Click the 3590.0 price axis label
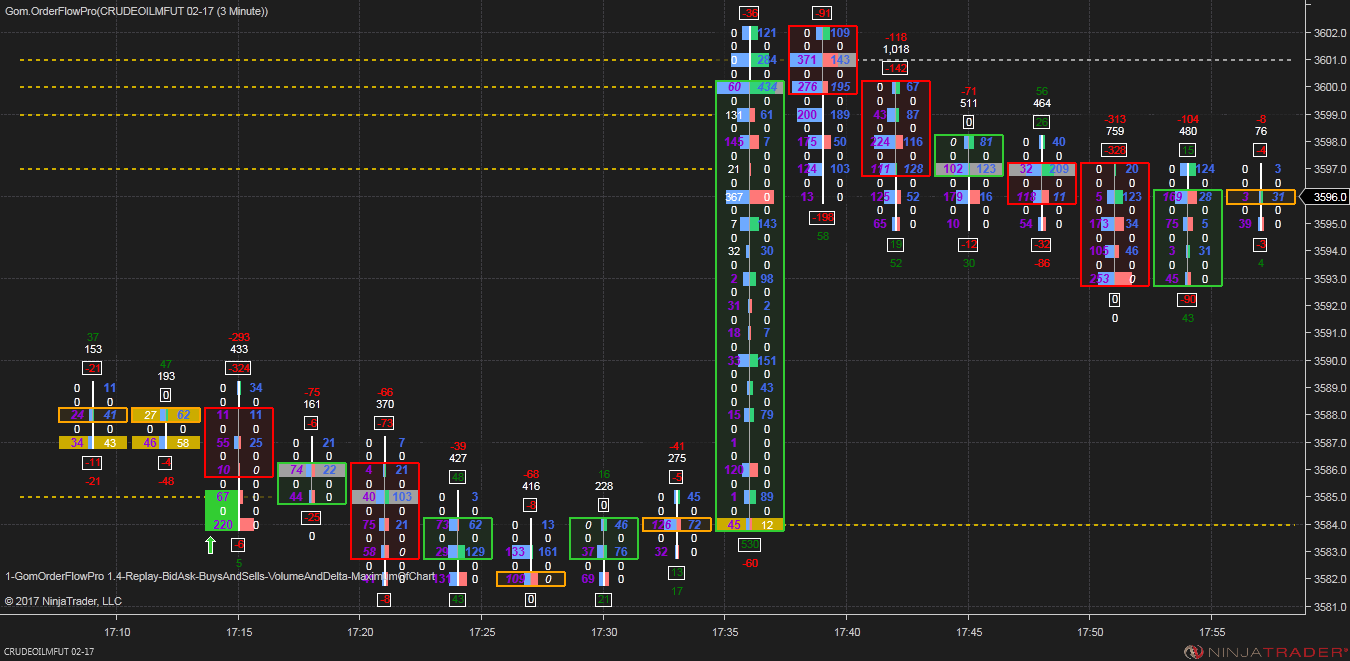1350x661 pixels. click(1330, 361)
